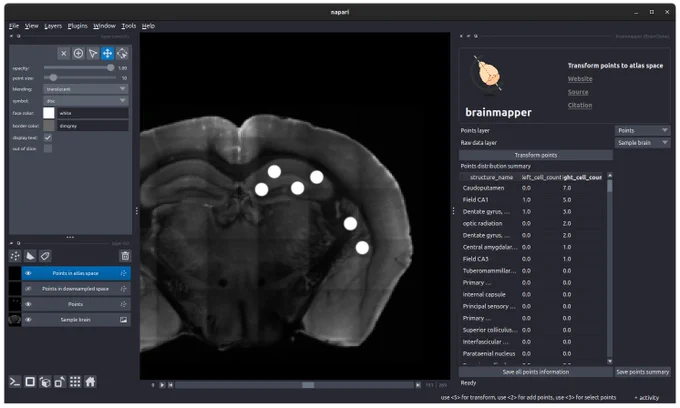The height and width of the screenshot is (408, 680).
Task: Click image type icon on Sample brain row
Action: point(123,320)
